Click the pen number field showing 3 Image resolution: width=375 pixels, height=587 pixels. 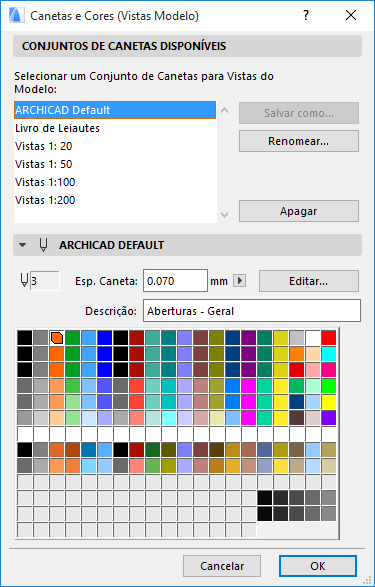coord(44,281)
